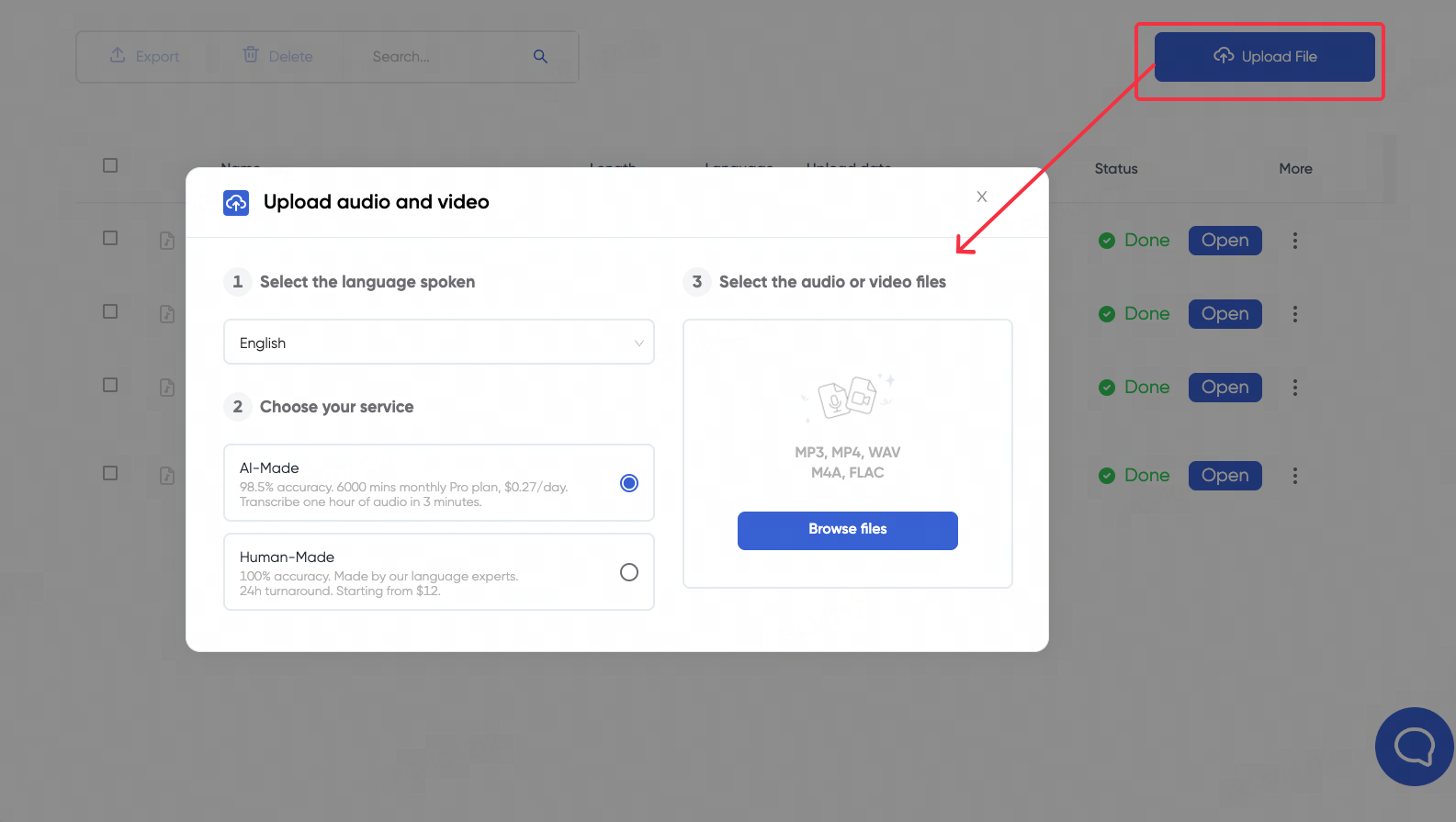The width and height of the screenshot is (1456, 822).
Task: Open the second row's file with Open button
Action: (x=1225, y=314)
